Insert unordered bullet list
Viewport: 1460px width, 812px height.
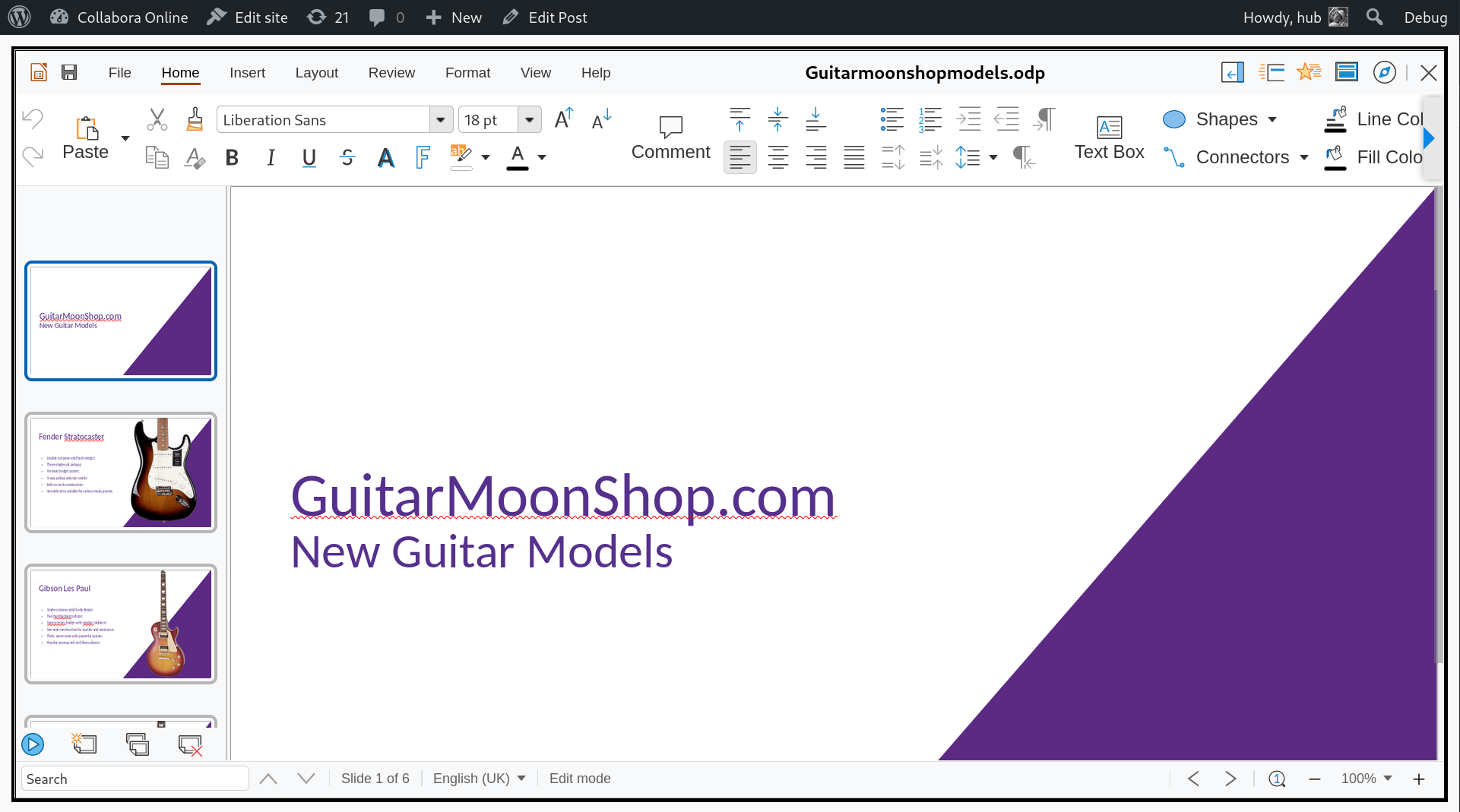pyautogui.click(x=892, y=119)
